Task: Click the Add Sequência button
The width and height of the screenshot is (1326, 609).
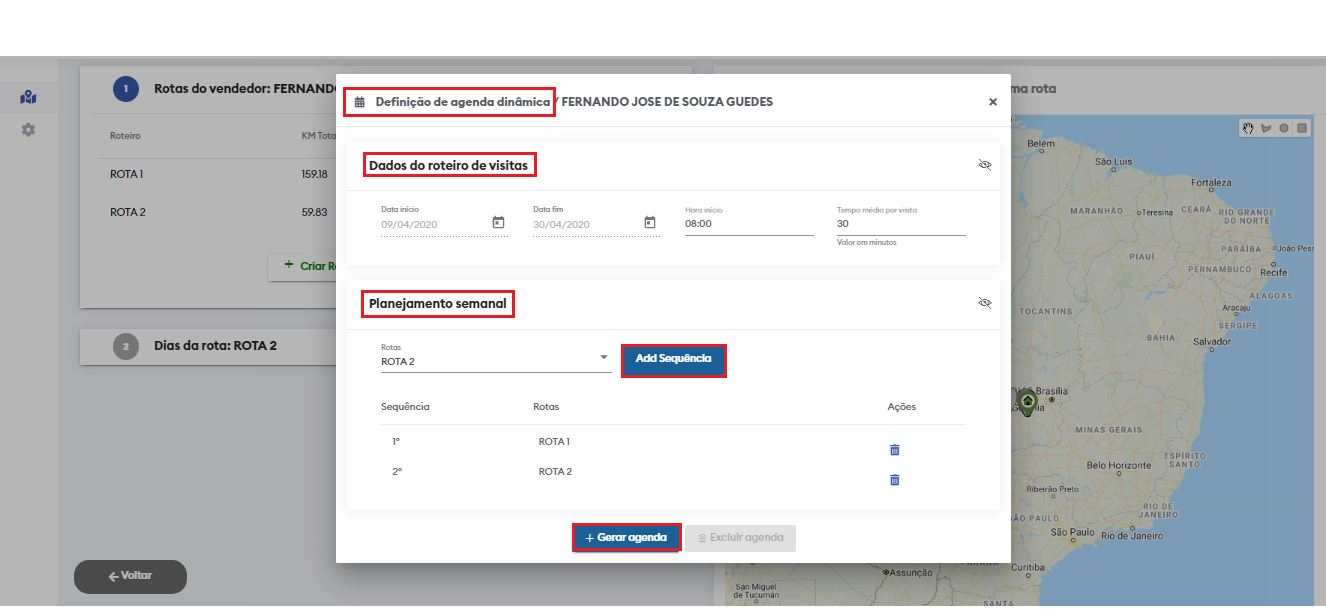Action: pyautogui.click(x=673, y=359)
